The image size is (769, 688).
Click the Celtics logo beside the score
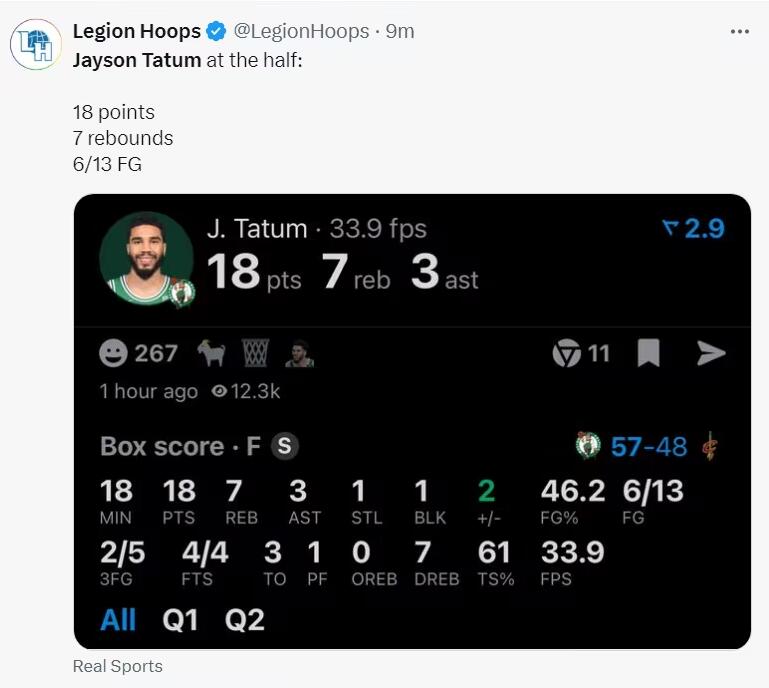(x=588, y=446)
